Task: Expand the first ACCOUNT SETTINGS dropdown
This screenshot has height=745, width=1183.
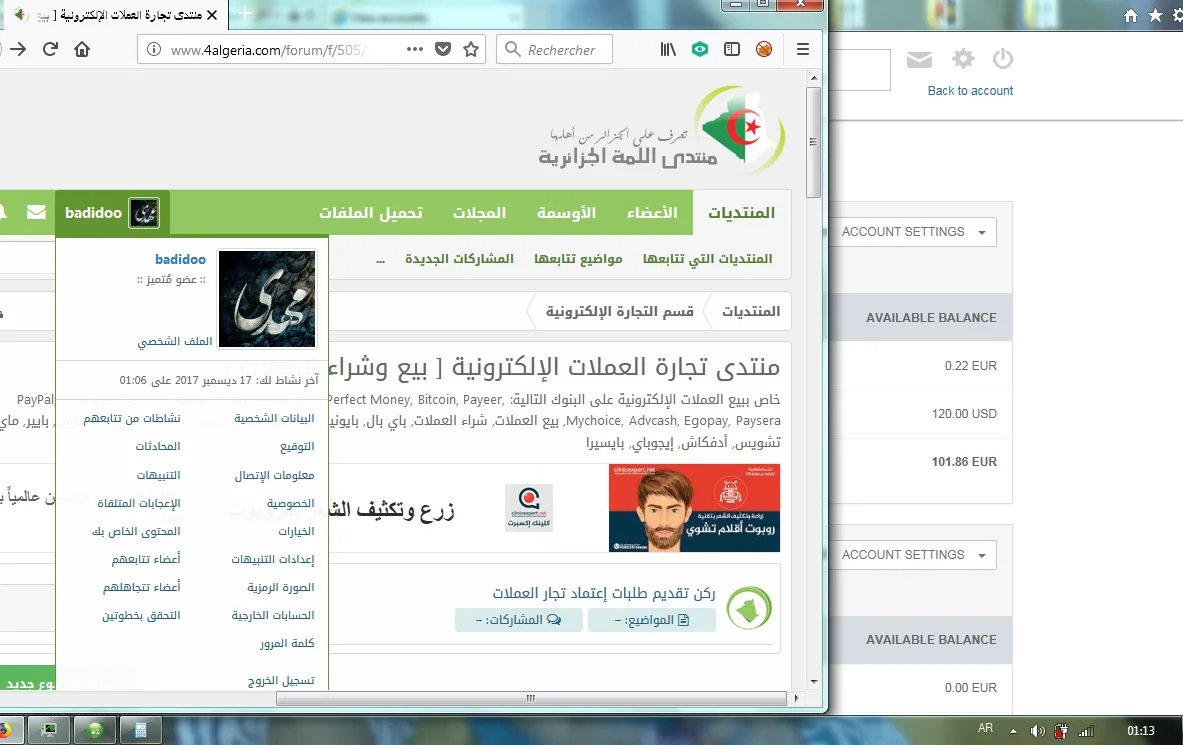Action: point(912,232)
